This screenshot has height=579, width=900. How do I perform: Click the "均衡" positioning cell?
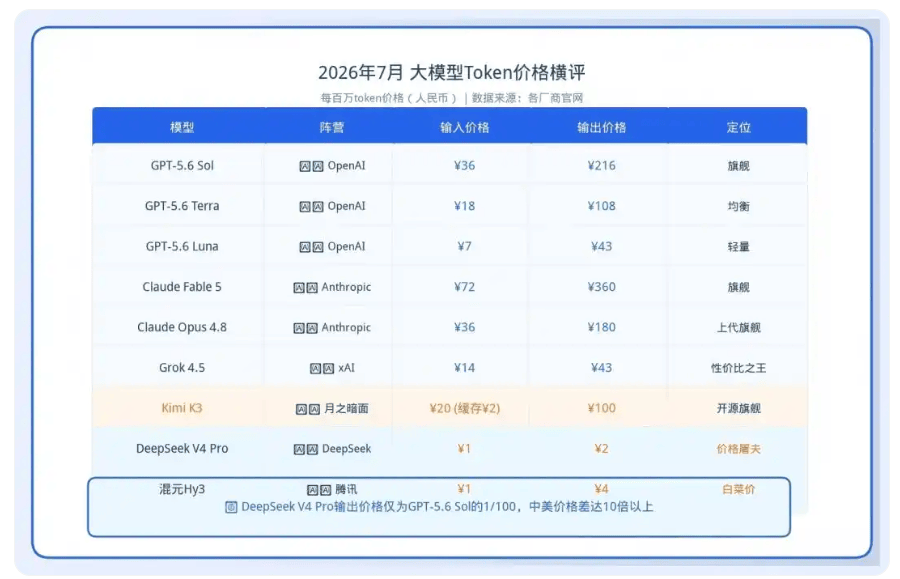click(x=738, y=207)
